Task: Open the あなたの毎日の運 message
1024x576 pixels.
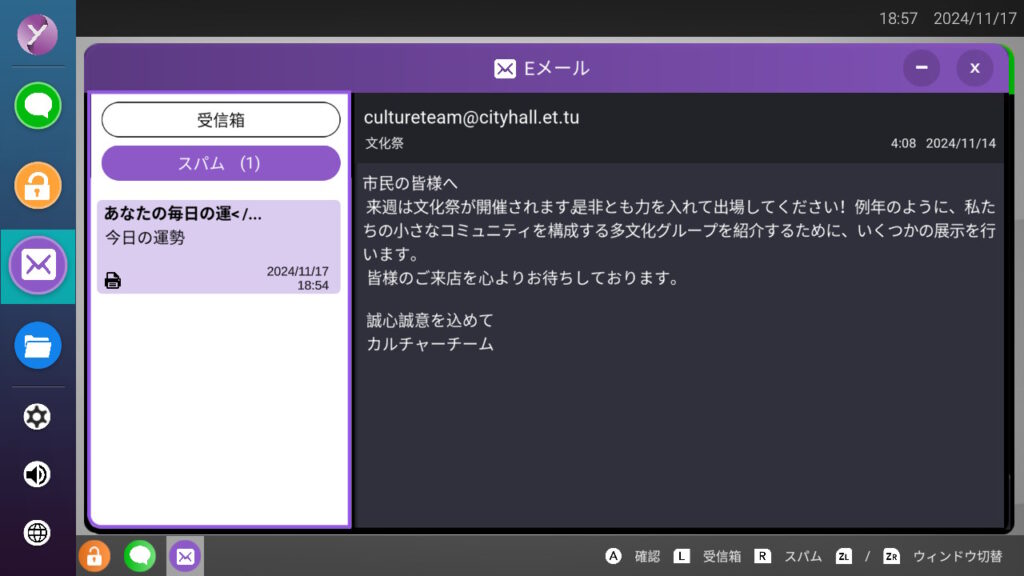Action: pos(219,247)
